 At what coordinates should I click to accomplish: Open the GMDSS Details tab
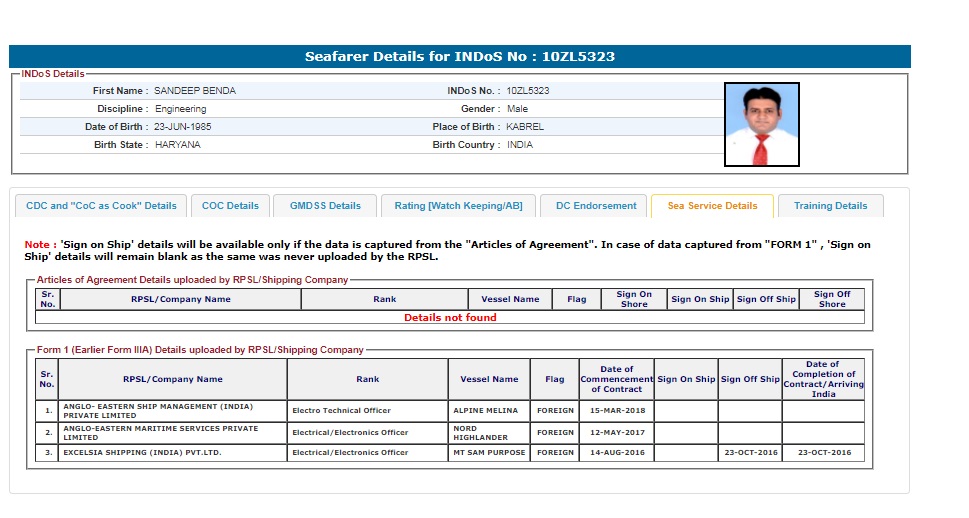click(x=325, y=206)
